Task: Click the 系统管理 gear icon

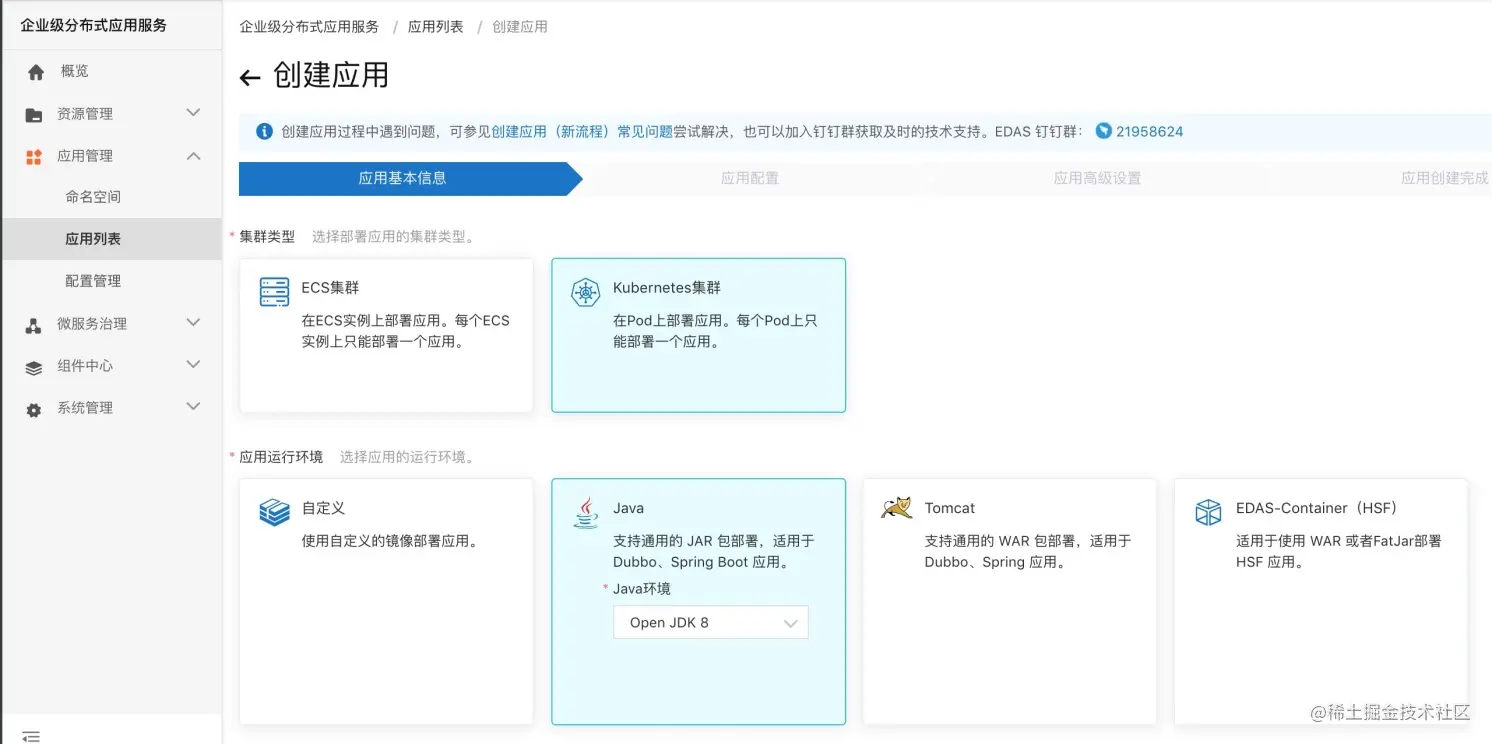Action: (34, 409)
